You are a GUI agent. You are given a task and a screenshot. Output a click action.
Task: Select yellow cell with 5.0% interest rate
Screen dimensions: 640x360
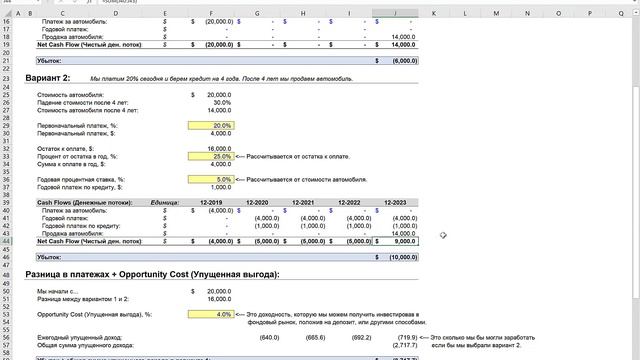(211, 179)
